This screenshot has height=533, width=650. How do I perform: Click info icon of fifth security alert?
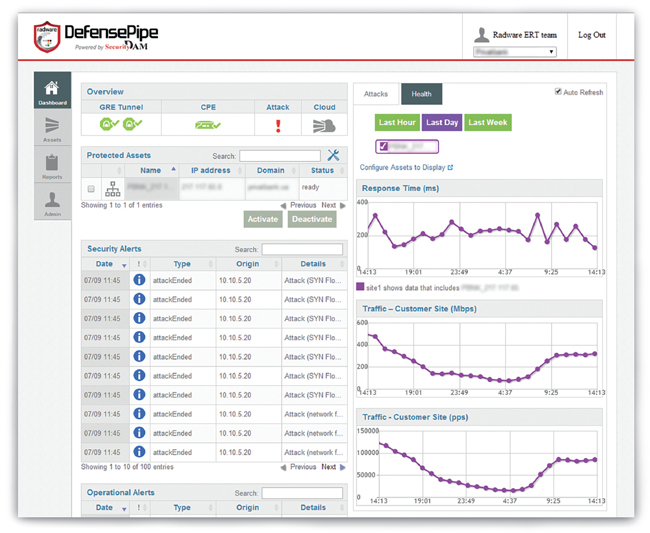pyautogui.click(x=139, y=356)
